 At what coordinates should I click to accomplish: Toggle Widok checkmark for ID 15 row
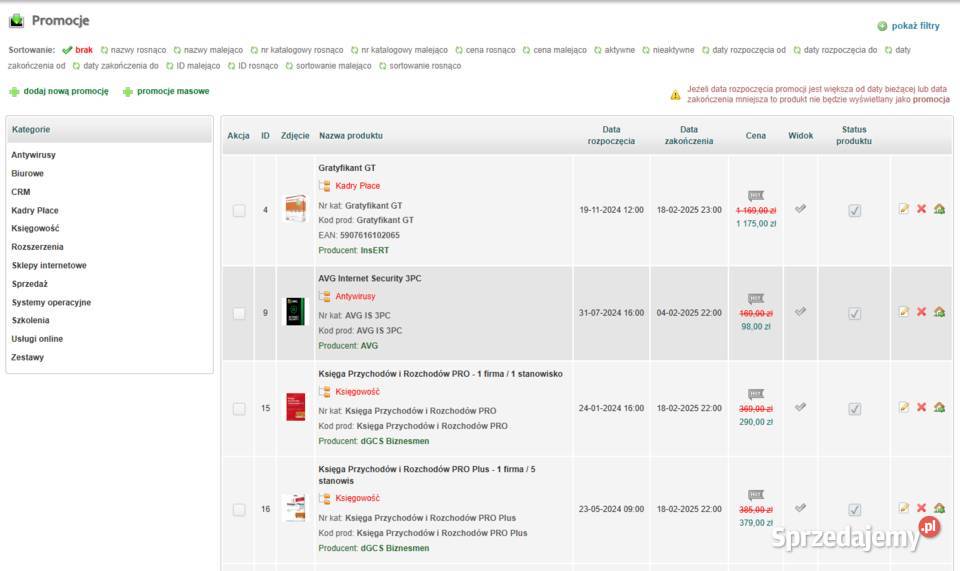click(800, 407)
